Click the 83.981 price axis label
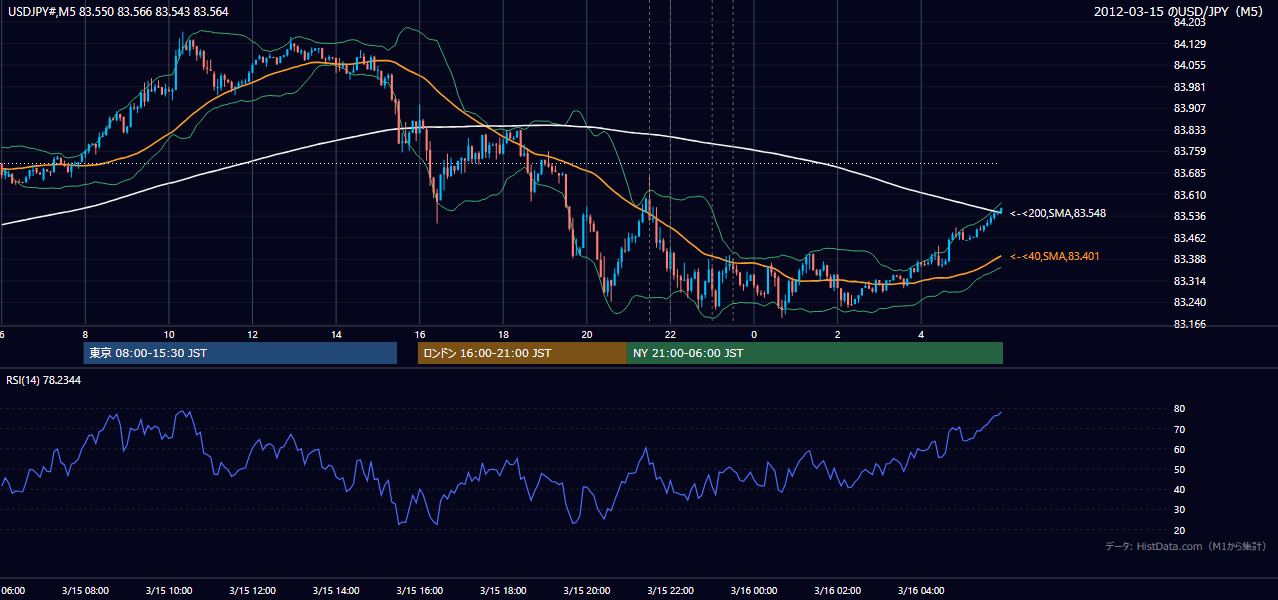 [x=1190, y=87]
